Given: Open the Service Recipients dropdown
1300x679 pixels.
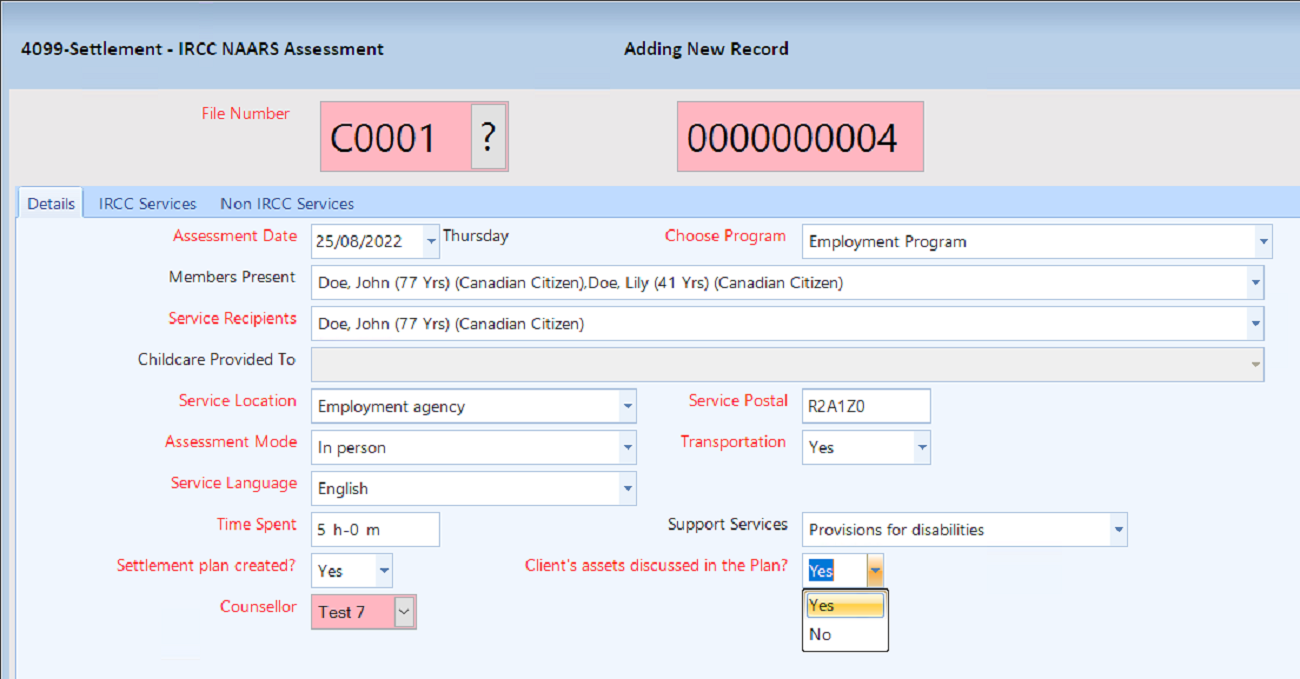Looking at the screenshot, I should [x=1255, y=324].
